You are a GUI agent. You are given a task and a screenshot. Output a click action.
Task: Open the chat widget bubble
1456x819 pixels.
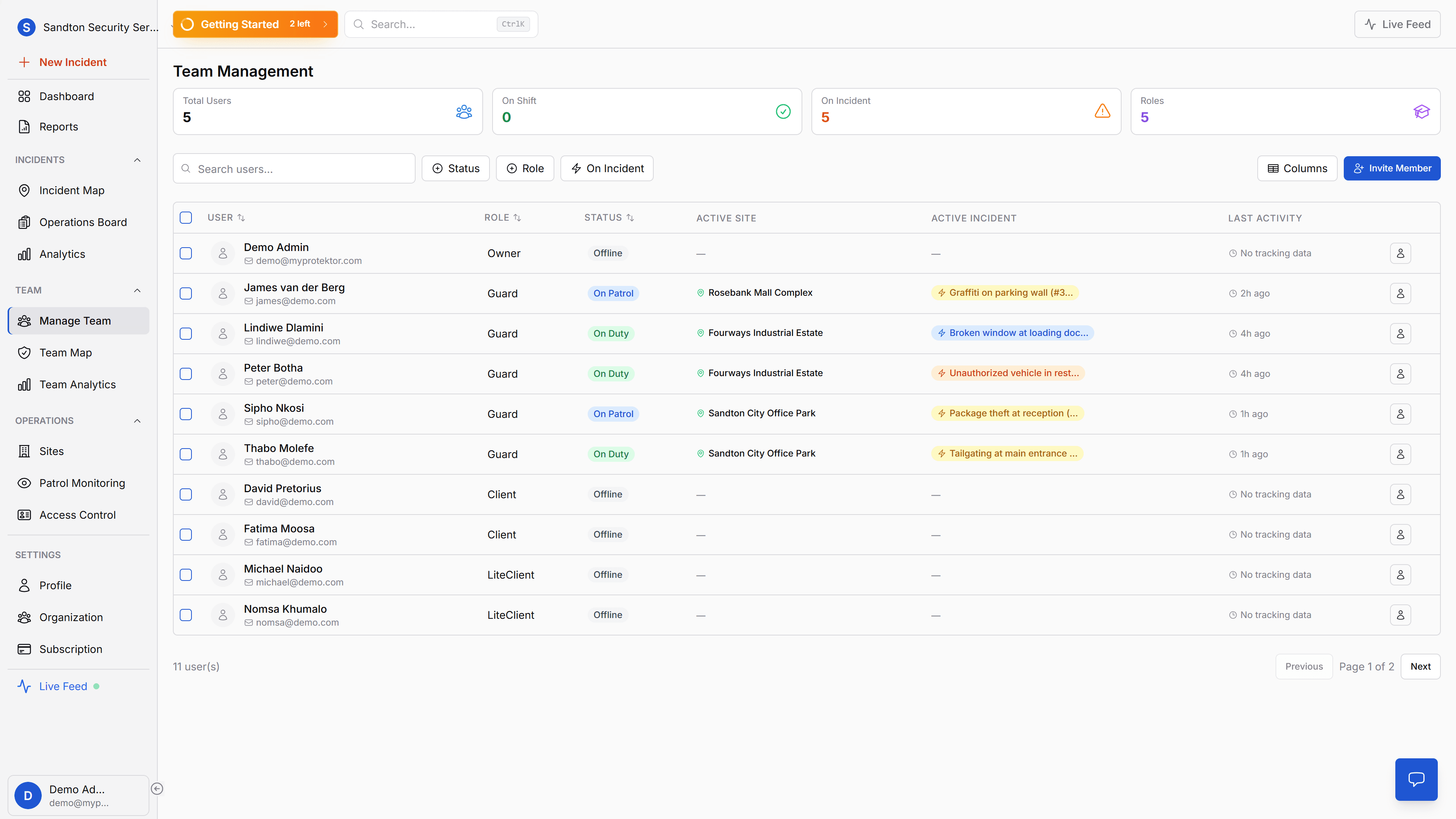(1417, 779)
